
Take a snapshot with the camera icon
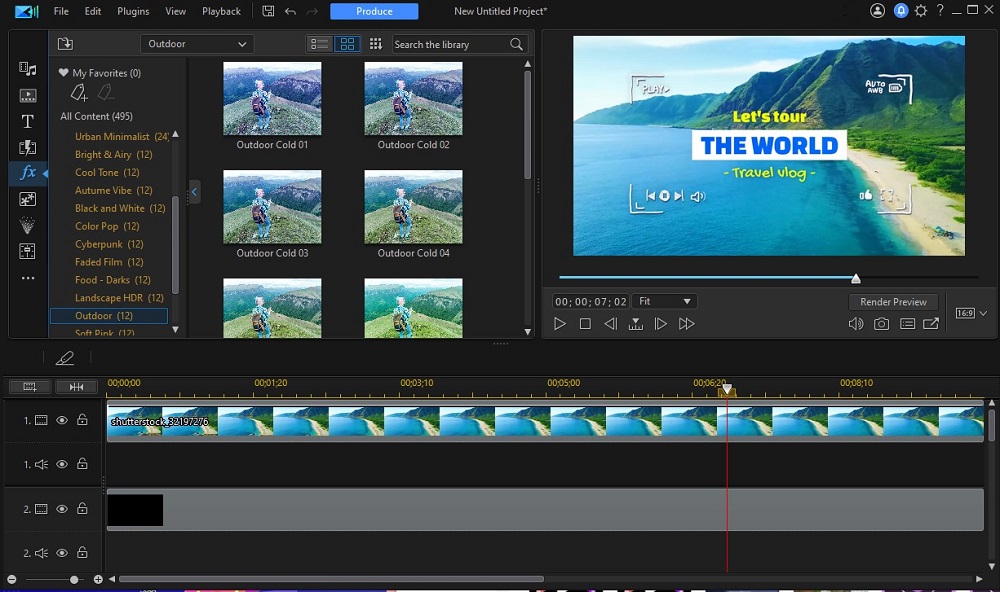coord(881,324)
